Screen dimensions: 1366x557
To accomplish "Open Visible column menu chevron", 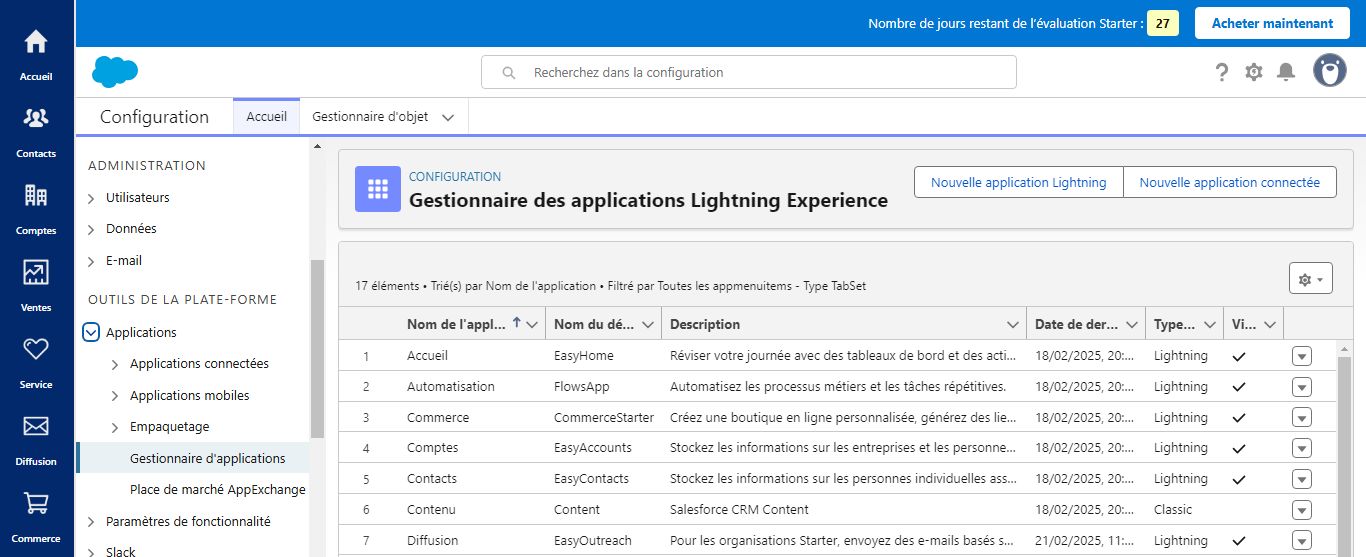I will [x=1270, y=324].
